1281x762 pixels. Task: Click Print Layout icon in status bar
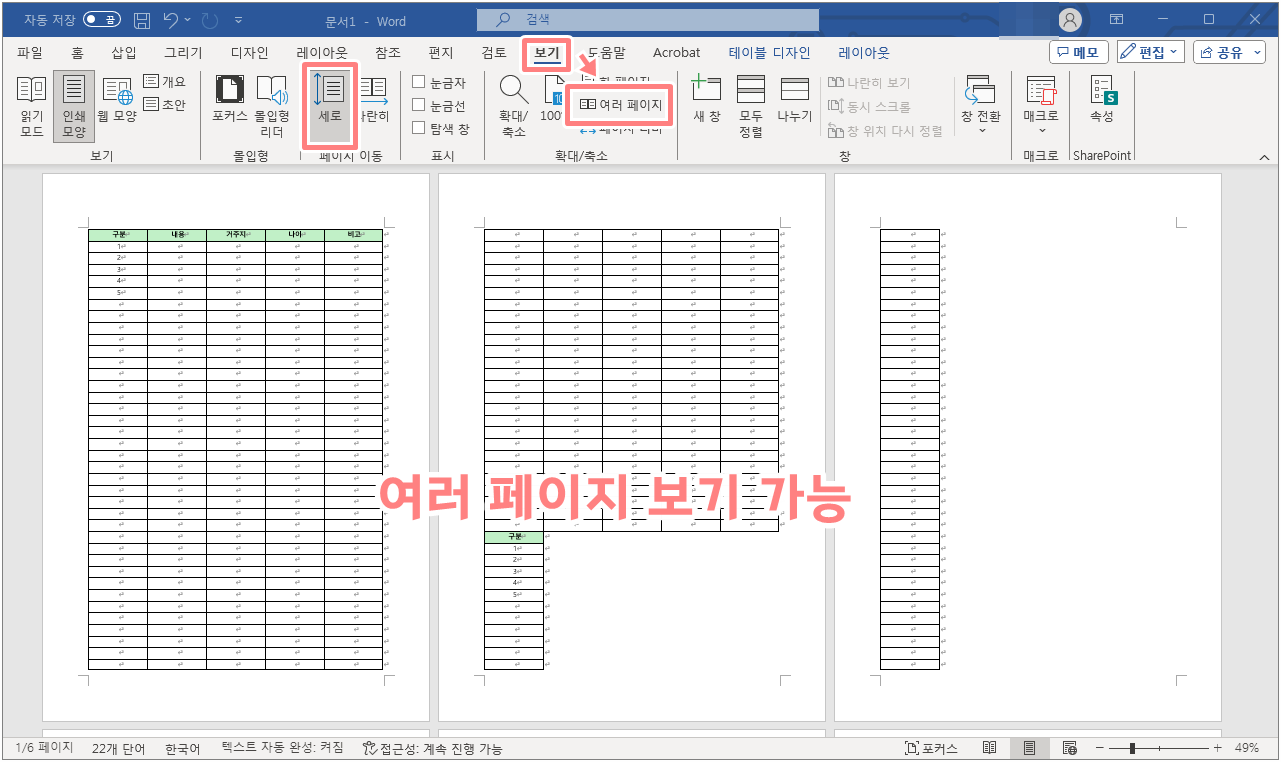pyautogui.click(x=1029, y=748)
